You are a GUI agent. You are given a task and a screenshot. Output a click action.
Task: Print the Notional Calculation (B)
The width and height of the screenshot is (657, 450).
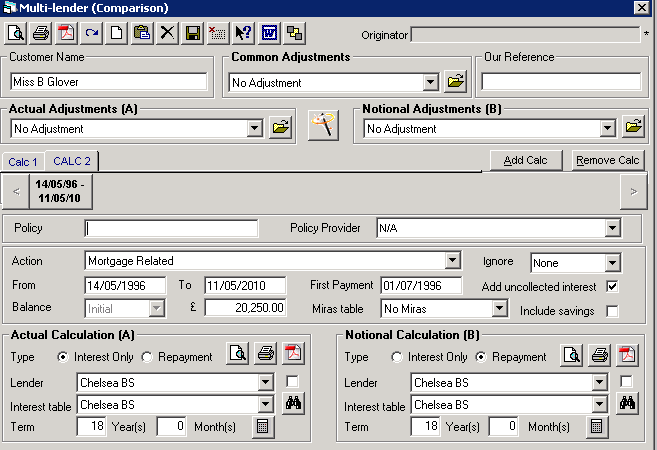point(600,355)
